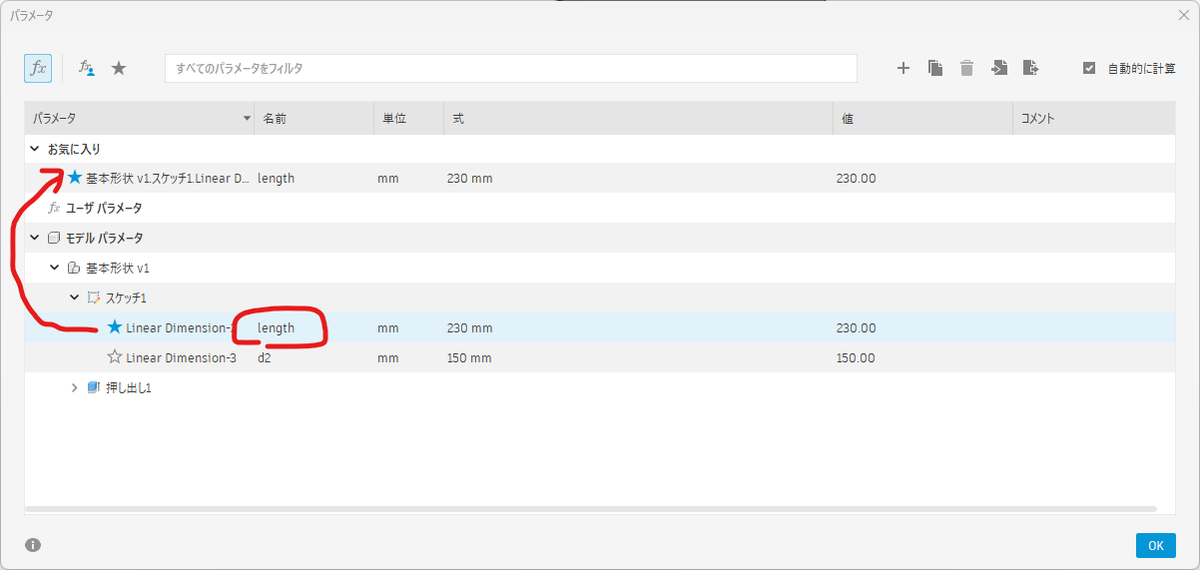
Task: Click the 単位 column header
Action: tap(409, 118)
